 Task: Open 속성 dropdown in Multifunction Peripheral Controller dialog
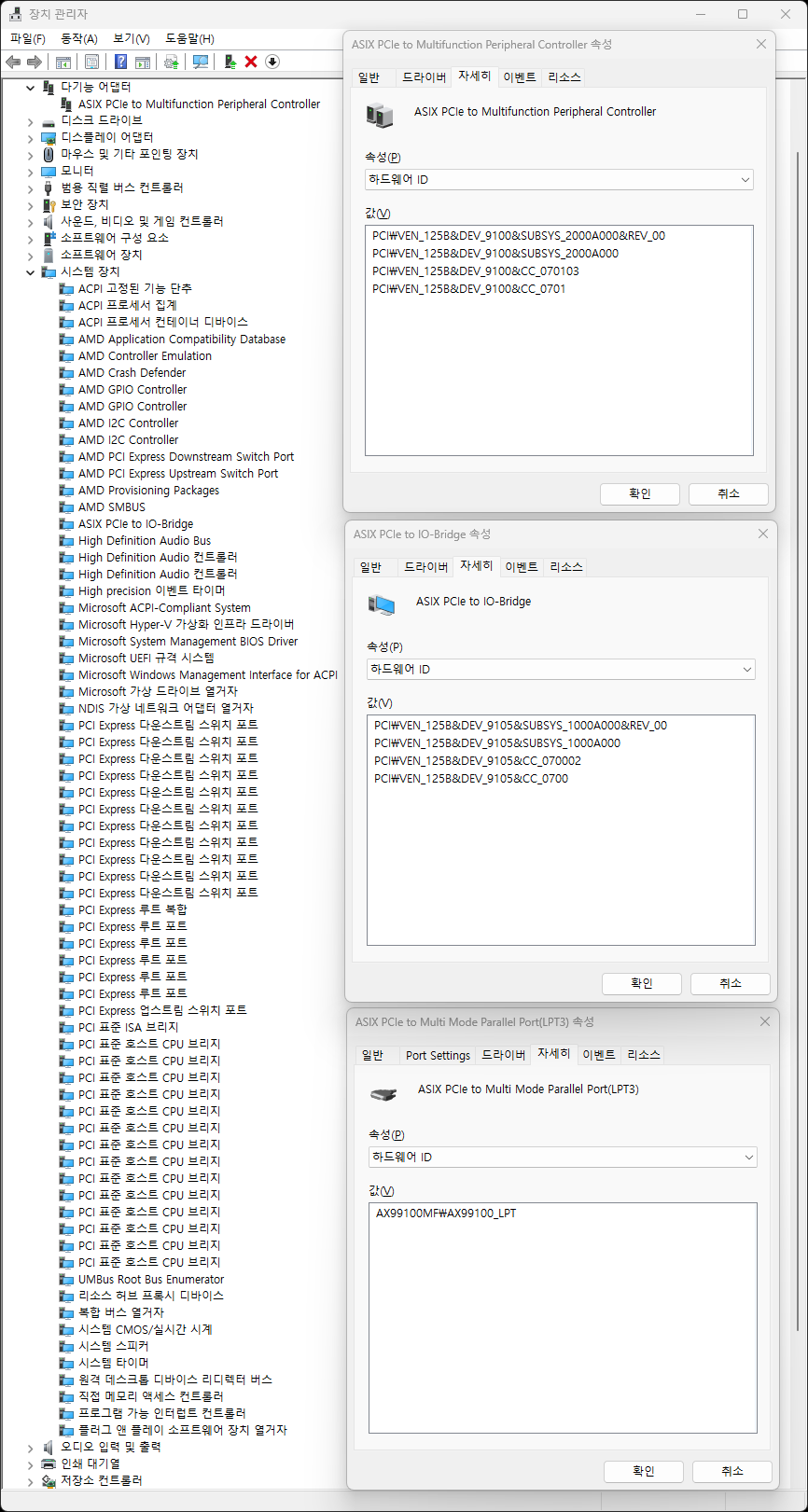559,179
